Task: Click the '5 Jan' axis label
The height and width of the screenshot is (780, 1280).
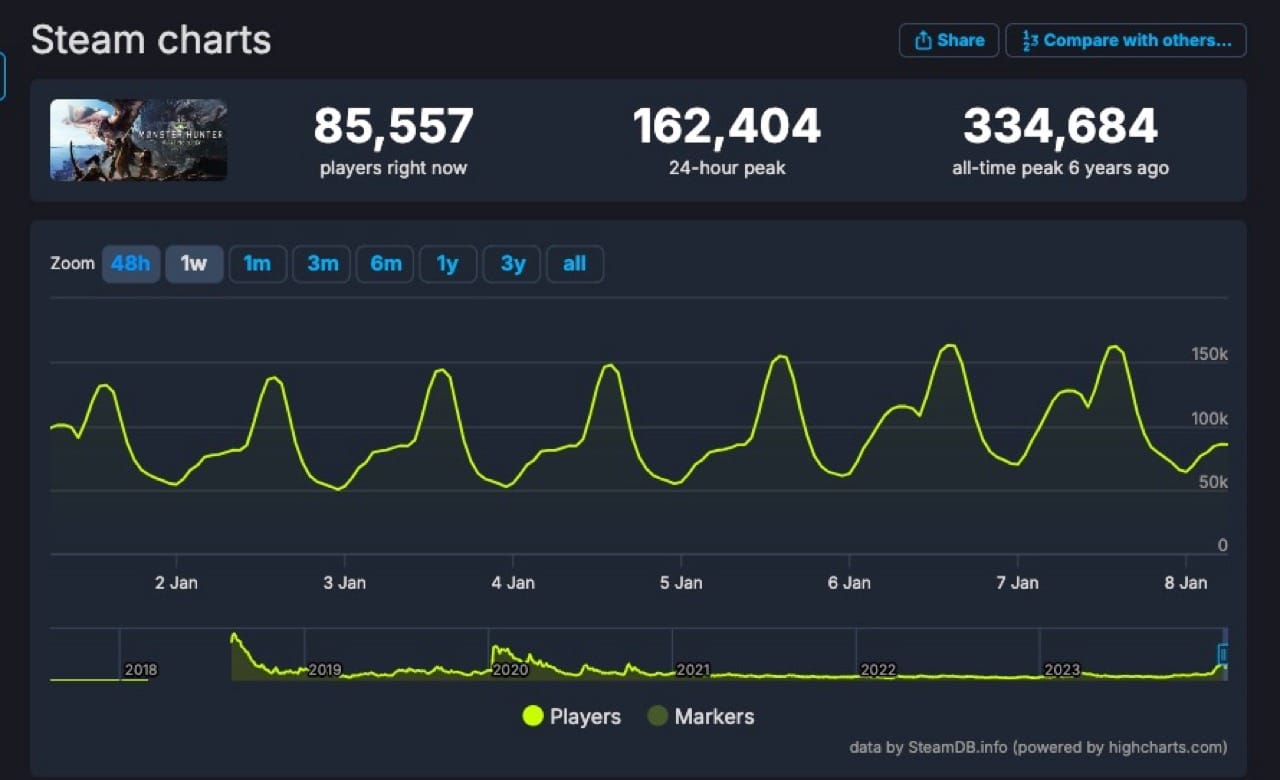Action: (681, 583)
